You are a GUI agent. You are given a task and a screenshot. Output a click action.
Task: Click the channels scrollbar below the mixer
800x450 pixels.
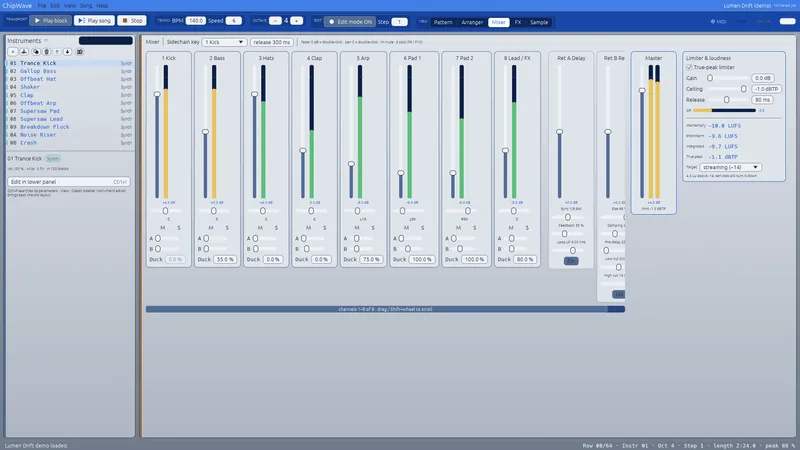(x=385, y=309)
